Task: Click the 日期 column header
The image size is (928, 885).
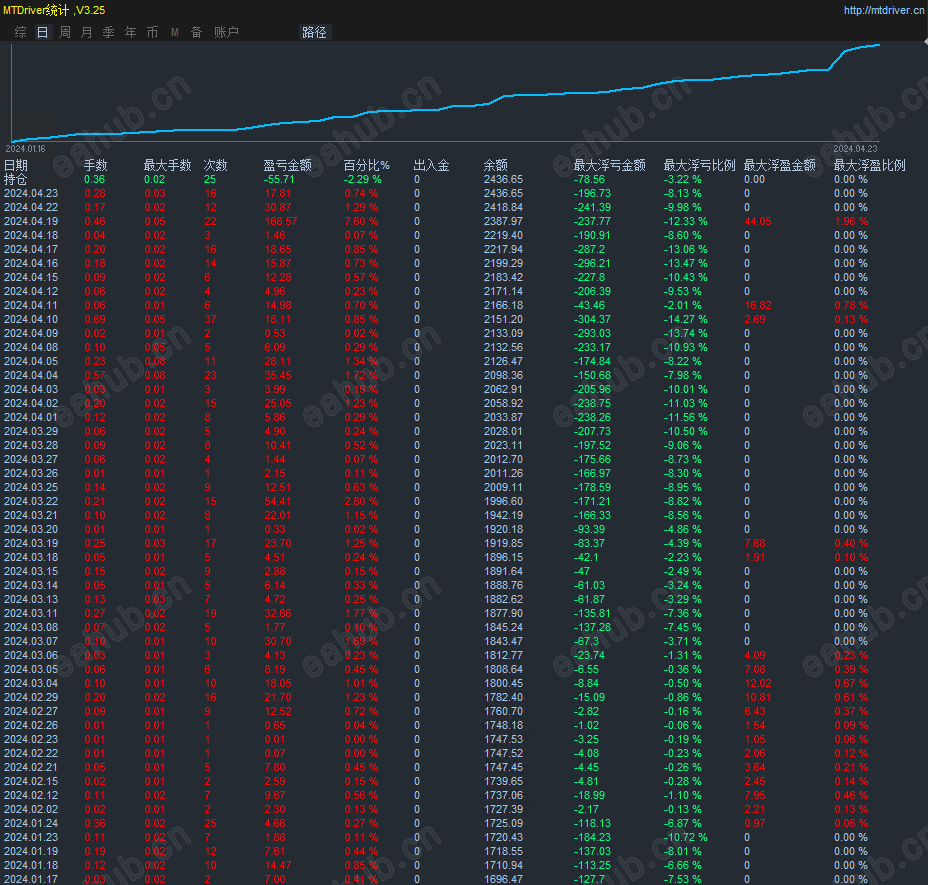Action: point(16,165)
